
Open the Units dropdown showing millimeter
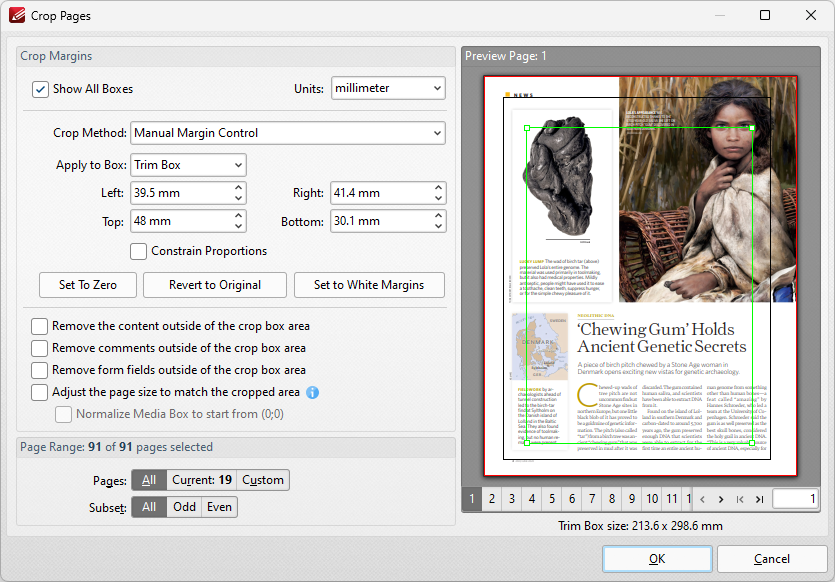point(388,88)
